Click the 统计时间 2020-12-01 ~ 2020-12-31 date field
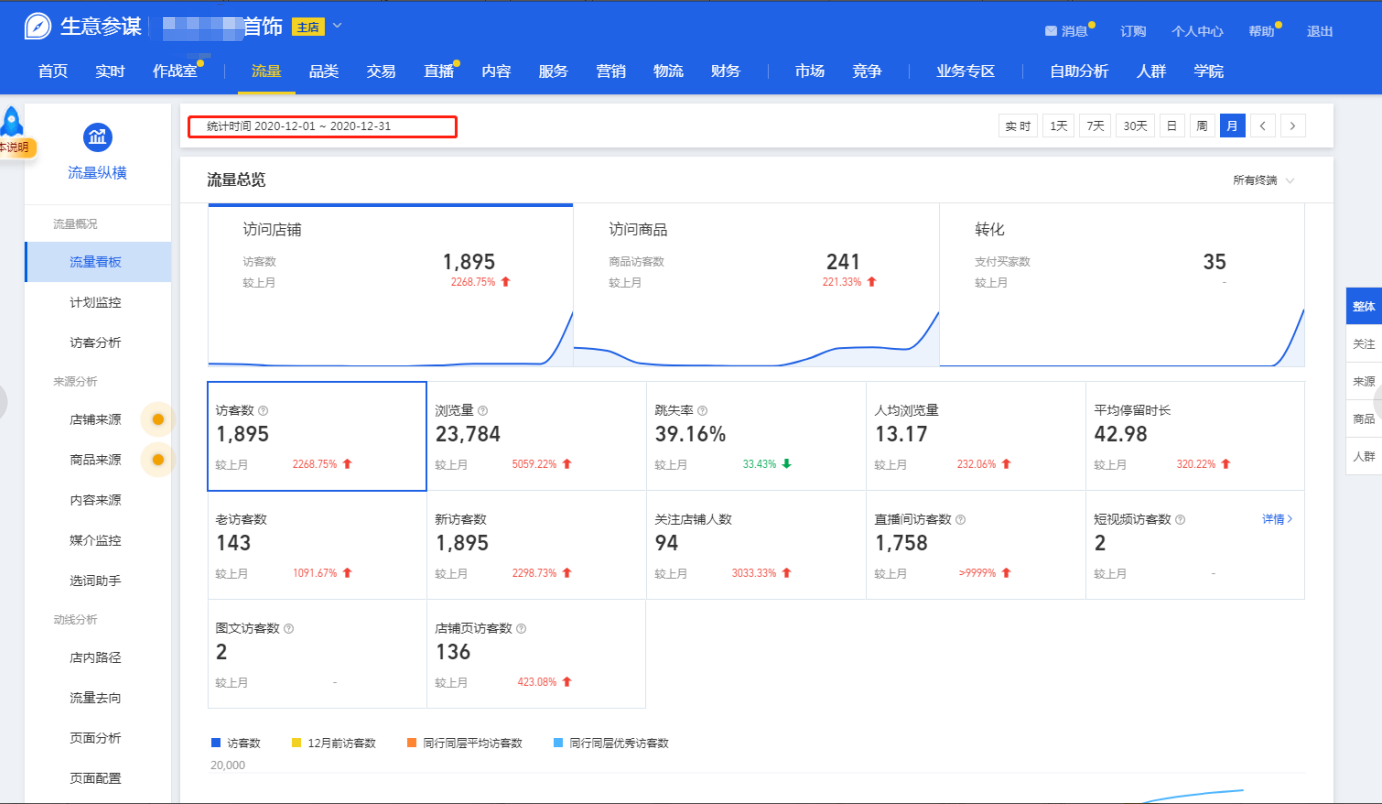The image size is (1382, 804). (323, 126)
